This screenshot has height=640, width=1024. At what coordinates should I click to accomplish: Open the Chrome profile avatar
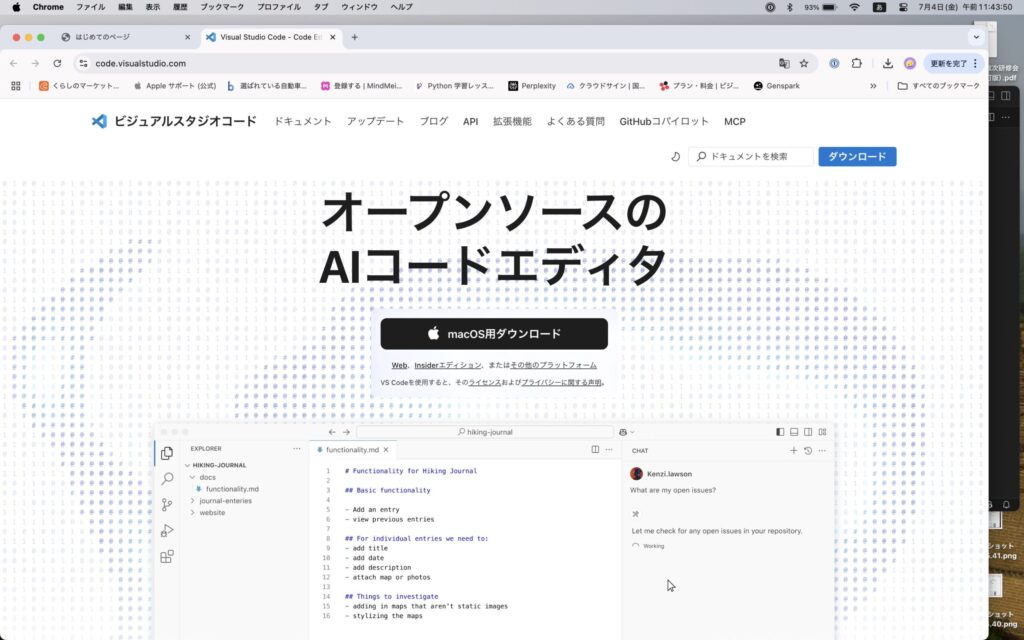[x=910, y=63]
